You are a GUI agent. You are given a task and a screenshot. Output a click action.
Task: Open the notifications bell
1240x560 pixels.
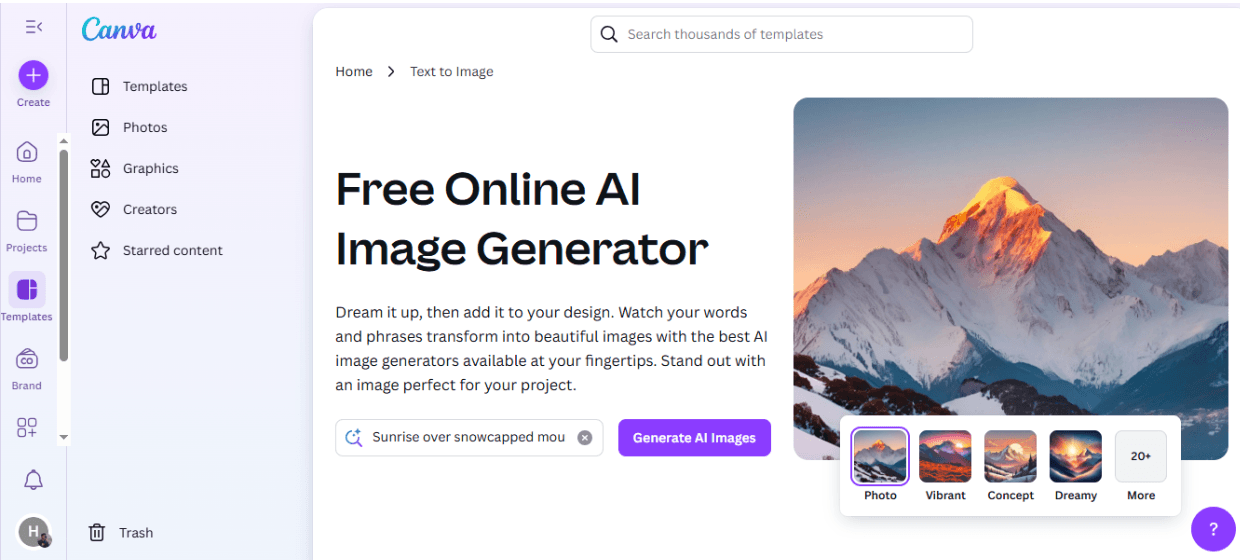tap(33, 481)
